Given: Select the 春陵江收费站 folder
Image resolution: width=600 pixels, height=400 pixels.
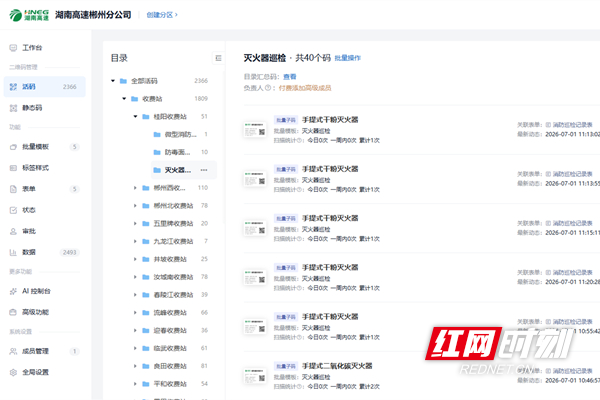Looking at the screenshot, I should tap(173, 295).
